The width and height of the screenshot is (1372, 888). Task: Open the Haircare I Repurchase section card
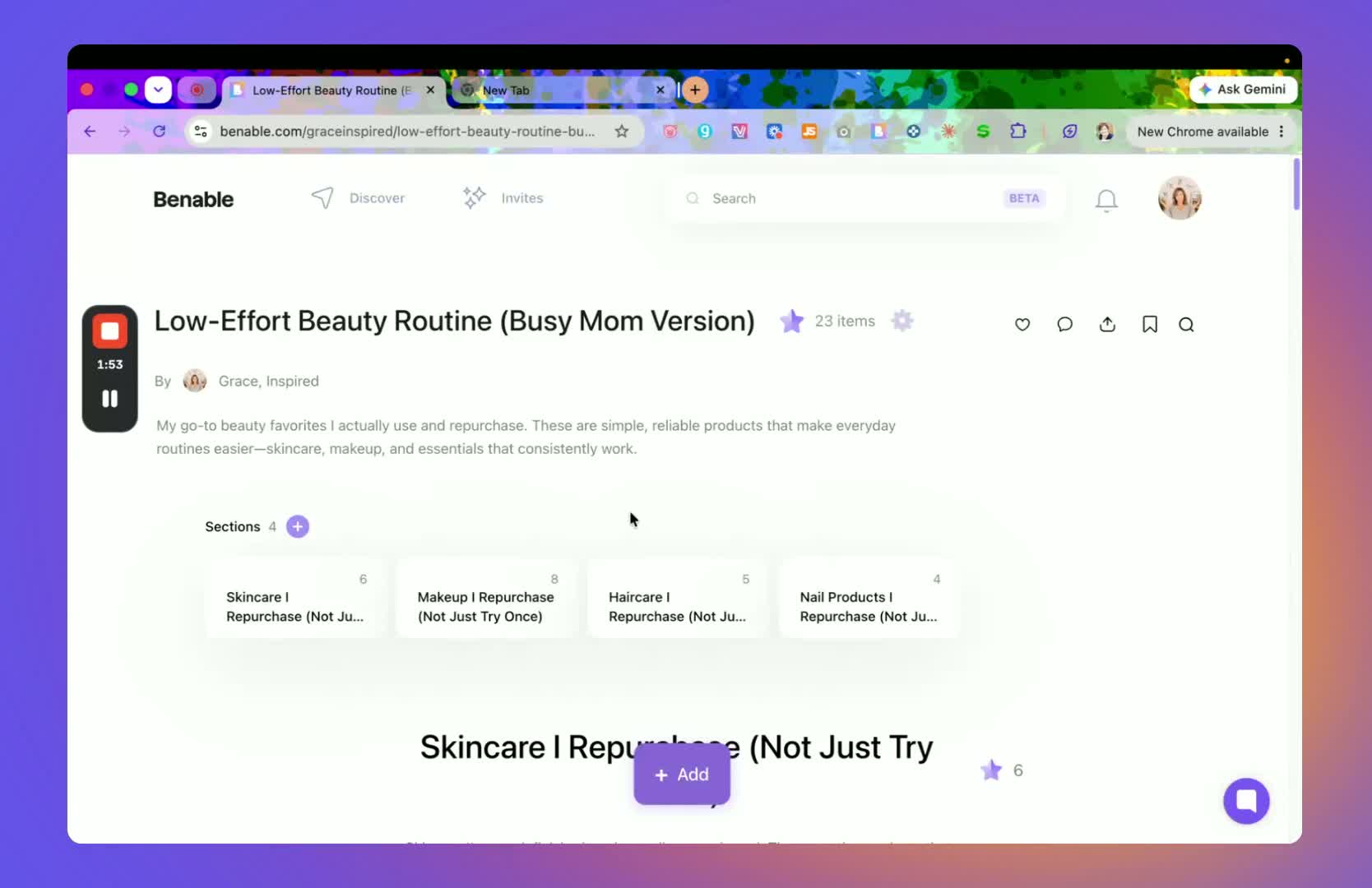click(x=678, y=598)
